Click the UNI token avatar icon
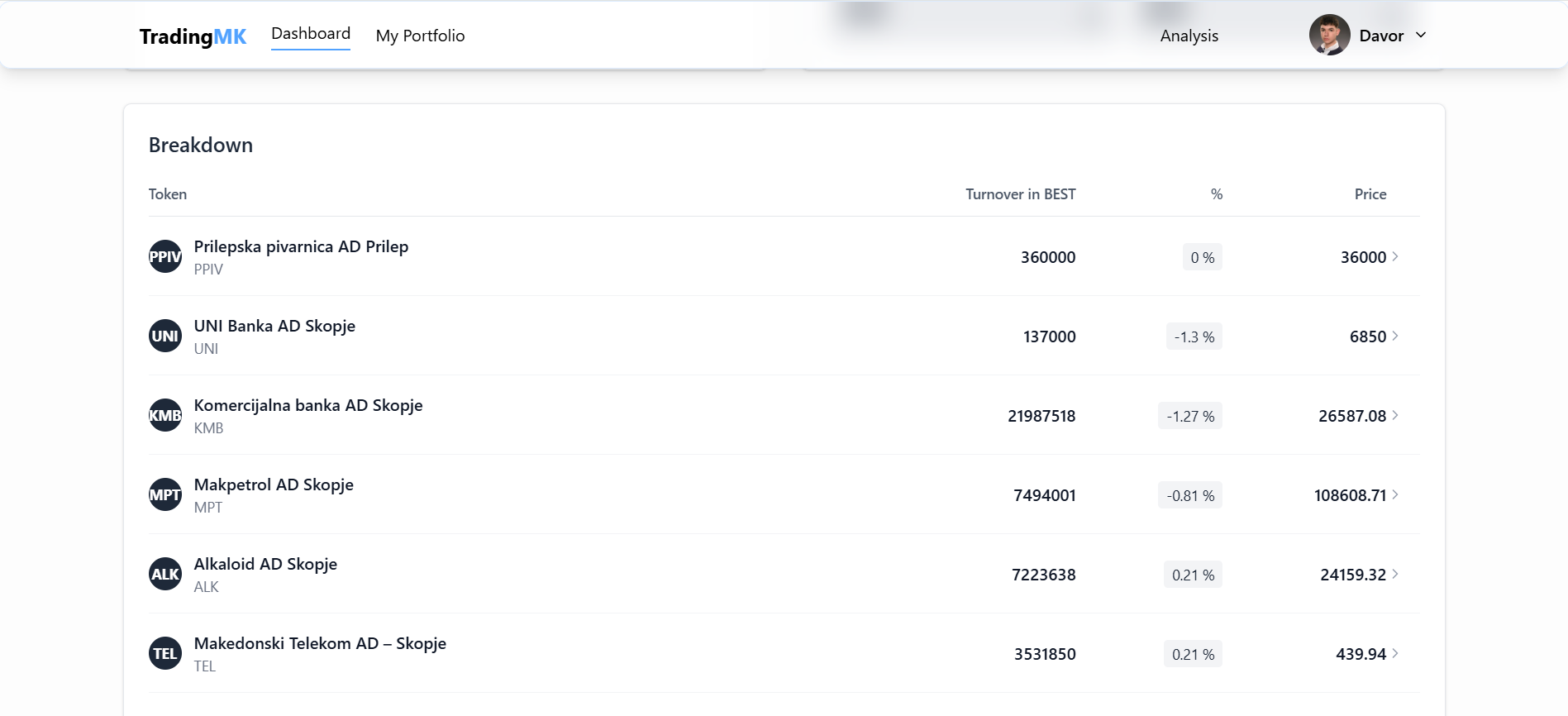 (x=164, y=336)
